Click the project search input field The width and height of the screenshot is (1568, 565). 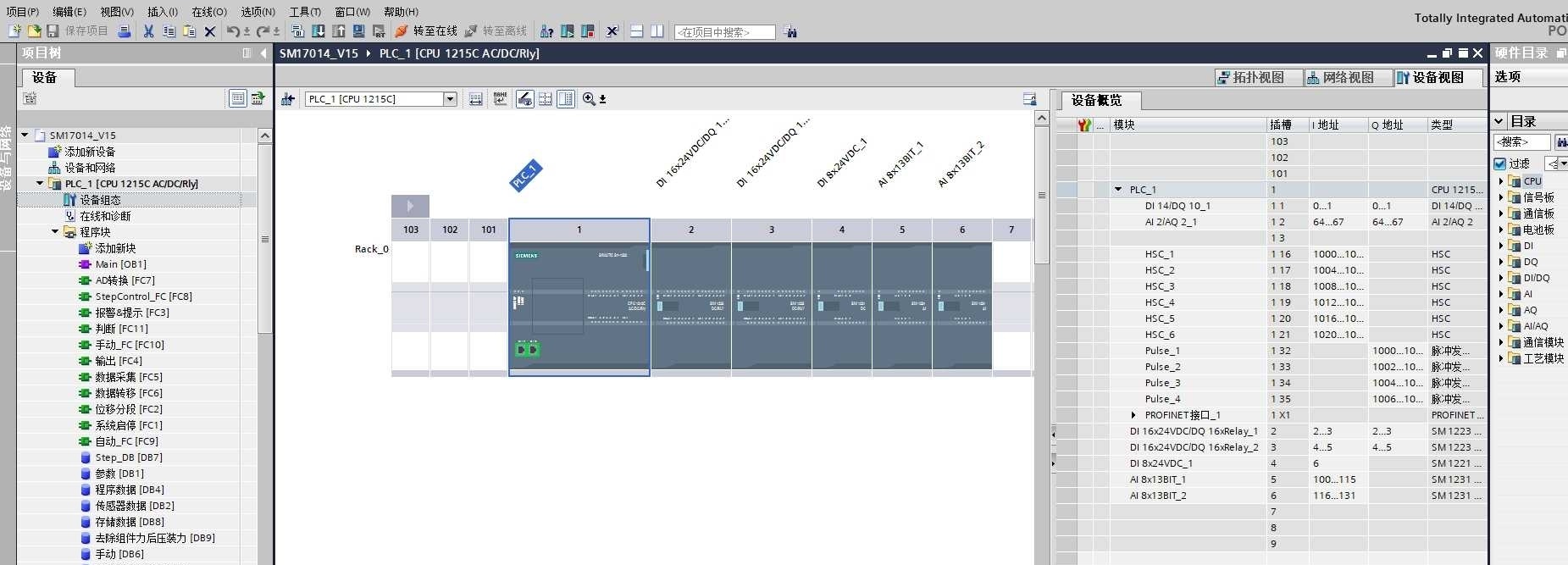coord(724,32)
